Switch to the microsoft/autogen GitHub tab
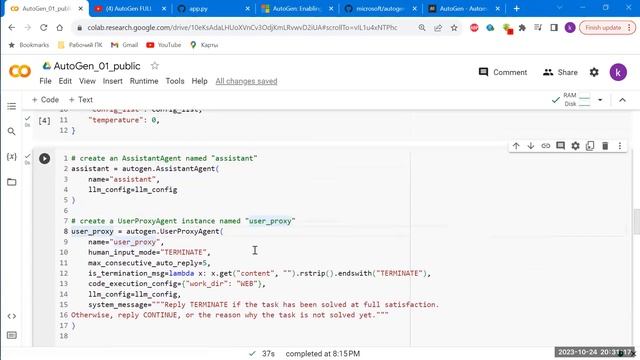The width and height of the screenshot is (640, 360). pyautogui.click(x=380, y=9)
